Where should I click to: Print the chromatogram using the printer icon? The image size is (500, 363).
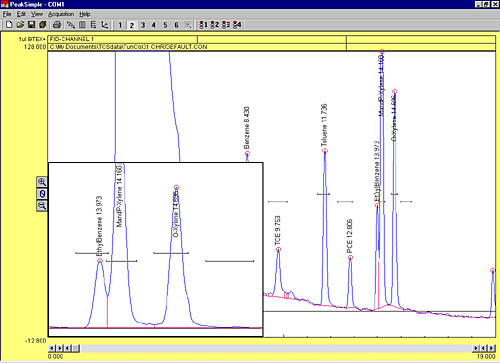click(57, 25)
